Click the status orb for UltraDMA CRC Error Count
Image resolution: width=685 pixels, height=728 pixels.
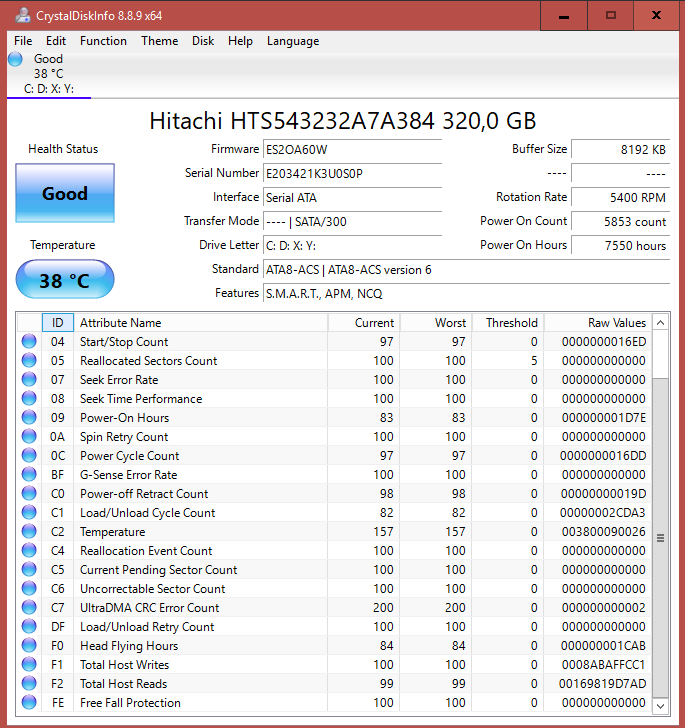pos(29,607)
